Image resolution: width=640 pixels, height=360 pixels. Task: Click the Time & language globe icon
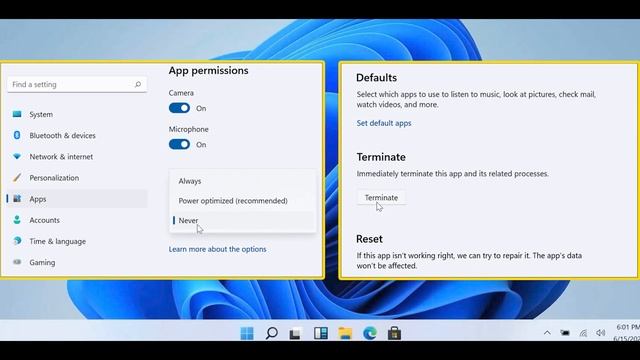pyautogui.click(x=17, y=241)
